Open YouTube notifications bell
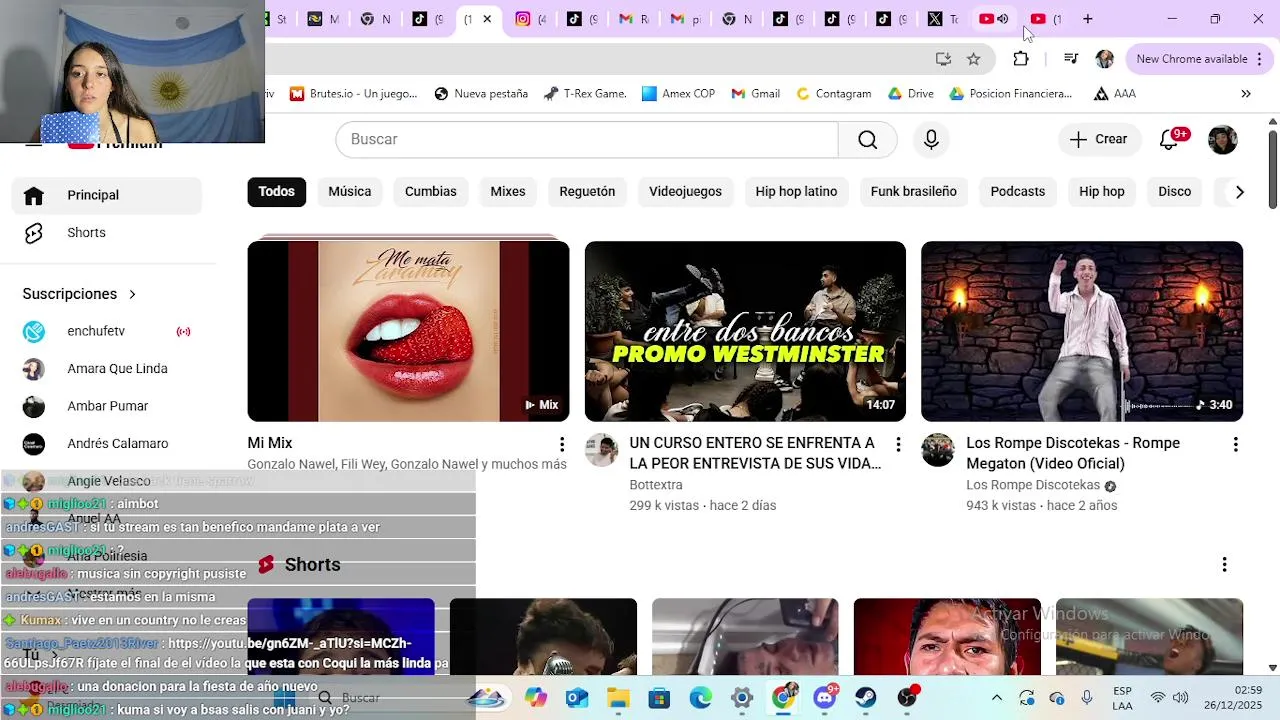Screen dimensions: 1280x720 tap(1169, 139)
